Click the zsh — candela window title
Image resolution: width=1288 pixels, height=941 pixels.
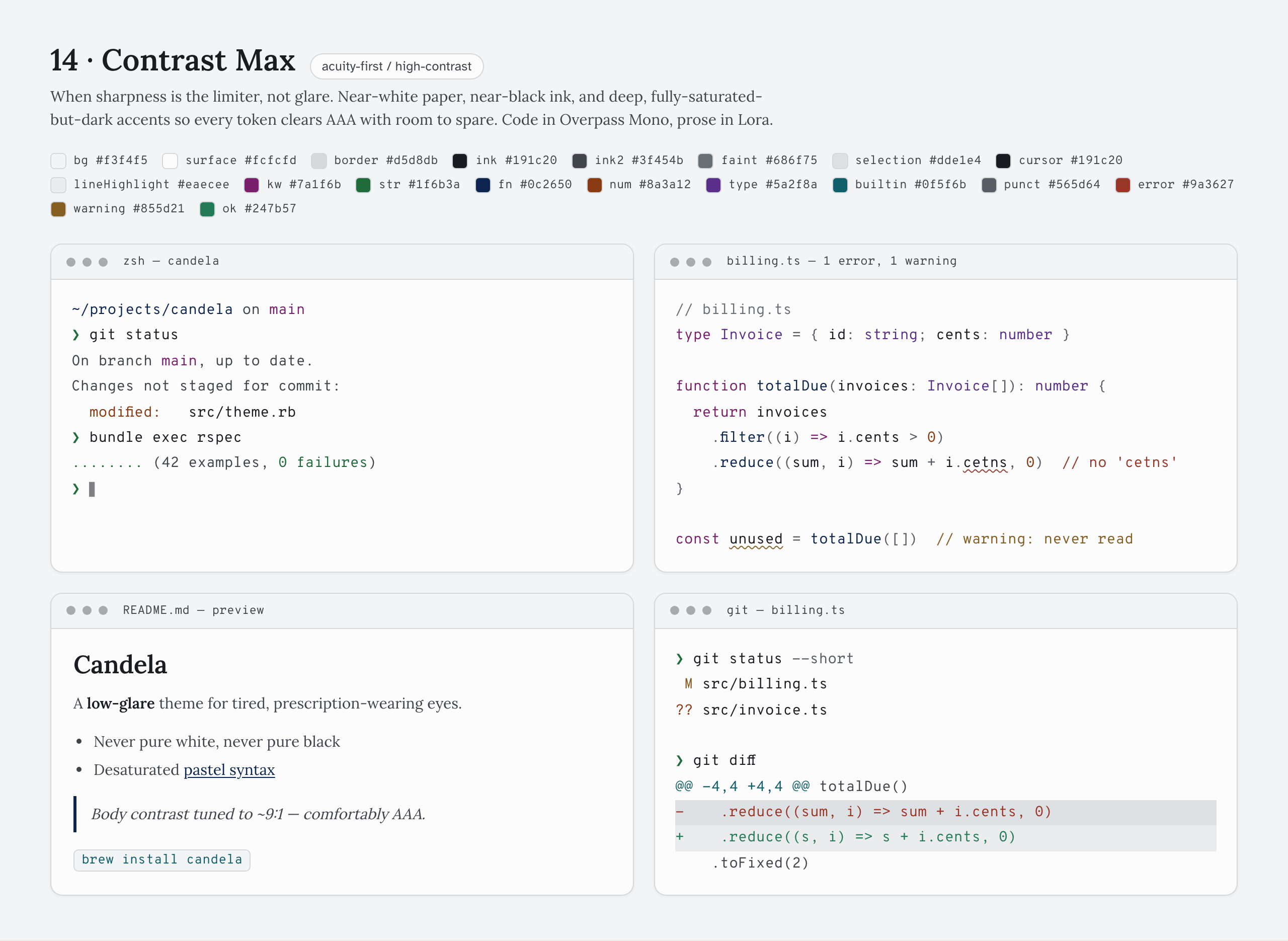coord(171,261)
